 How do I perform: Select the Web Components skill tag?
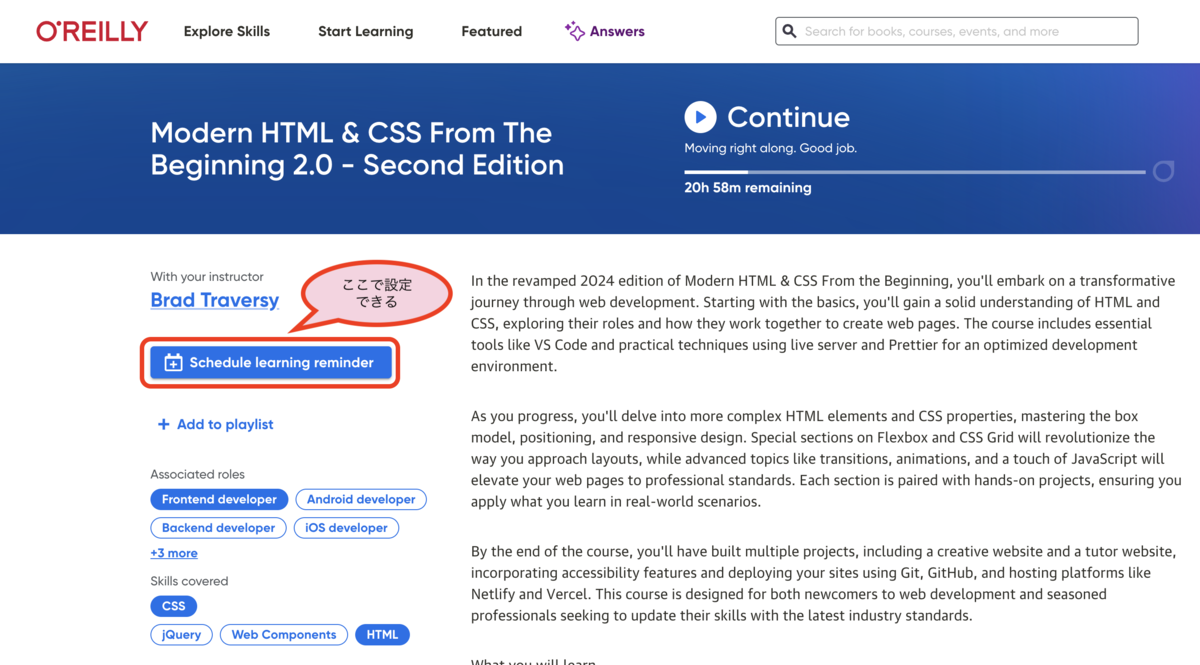pyautogui.click(x=284, y=634)
